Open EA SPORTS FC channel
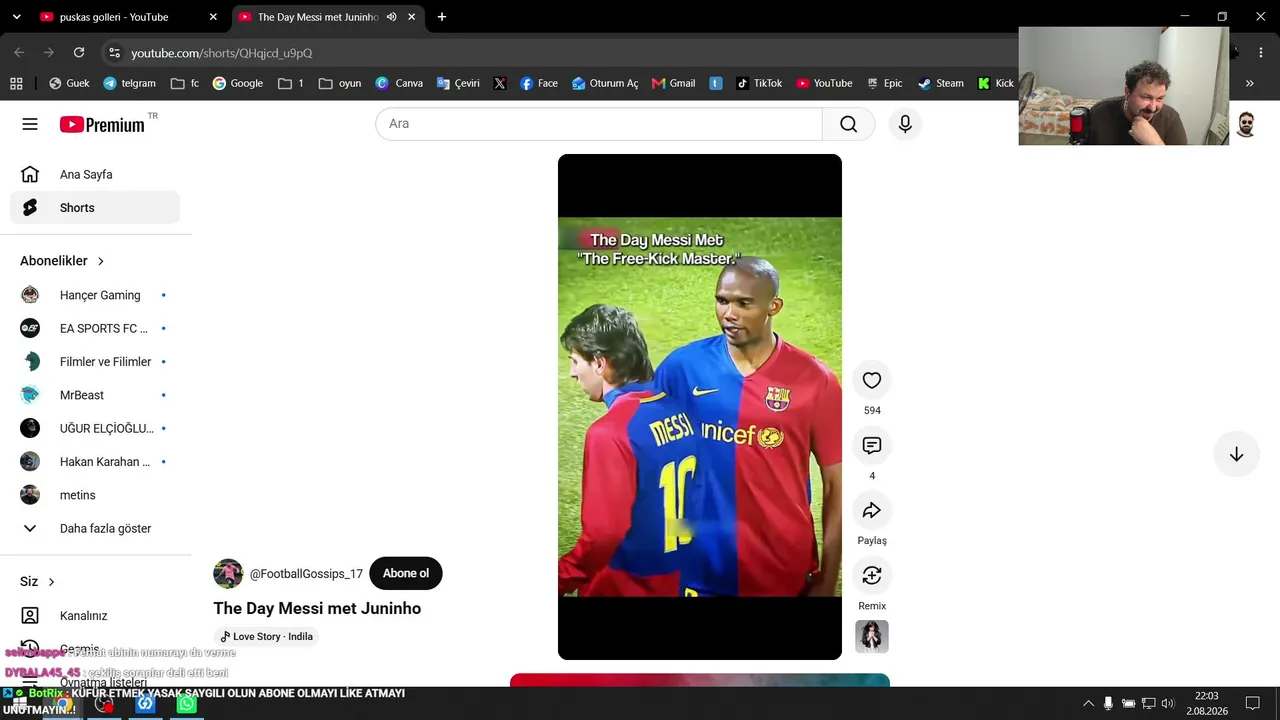Screen dimensions: 1280x720 pyautogui.click(x=95, y=328)
